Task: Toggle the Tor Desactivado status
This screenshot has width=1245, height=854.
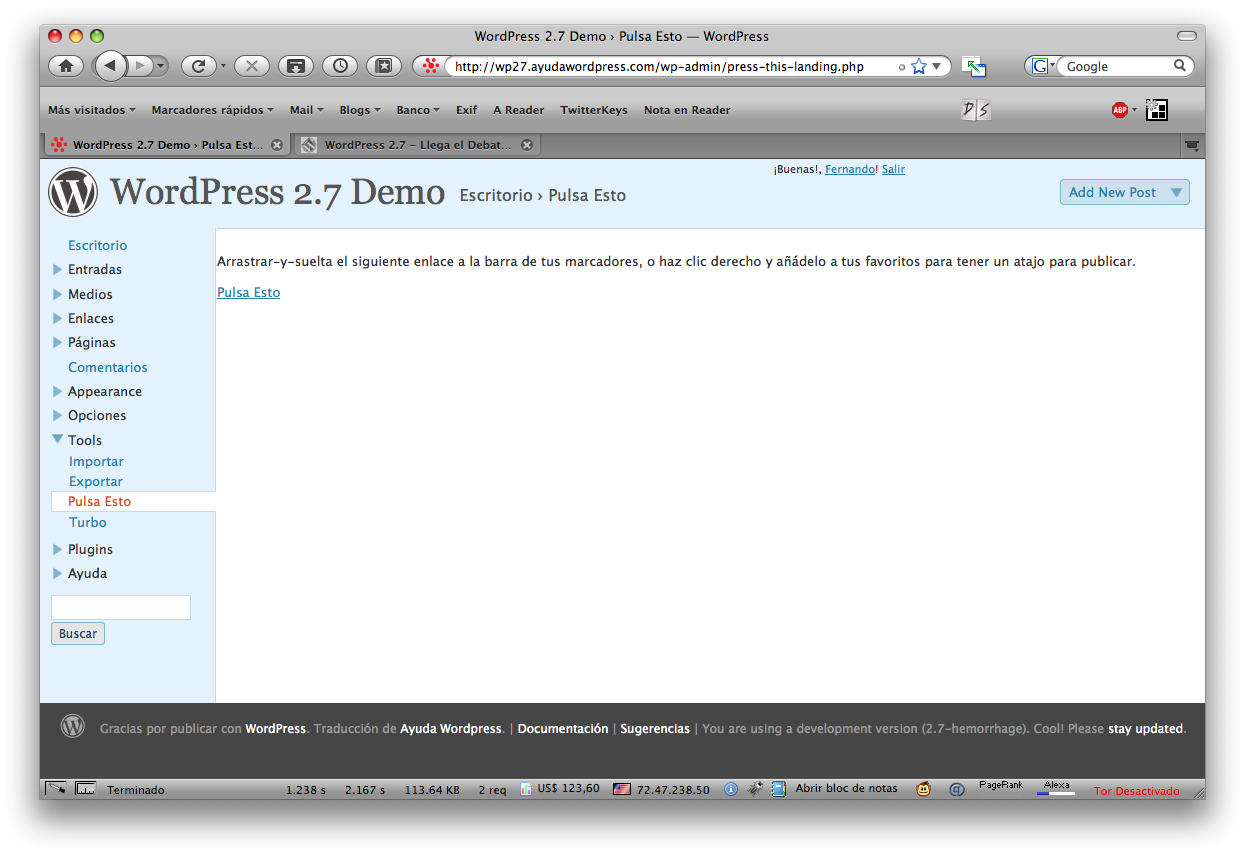Action: (1136, 790)
